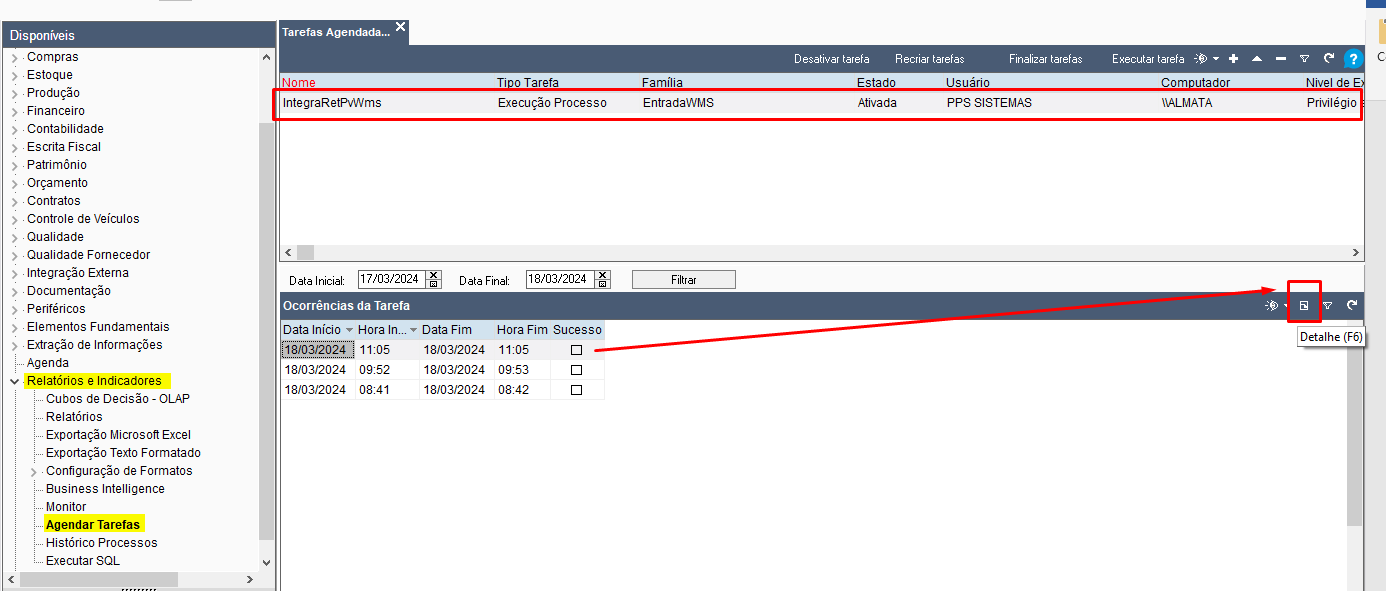
Task: Open the dropdown arrow beside the top settings icon
Action: click(x=1216, y=59)
